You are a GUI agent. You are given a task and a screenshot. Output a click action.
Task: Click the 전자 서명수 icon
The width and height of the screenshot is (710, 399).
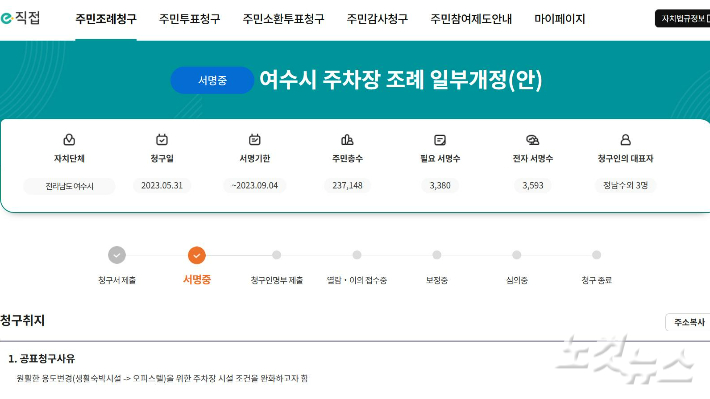(532, 139)
